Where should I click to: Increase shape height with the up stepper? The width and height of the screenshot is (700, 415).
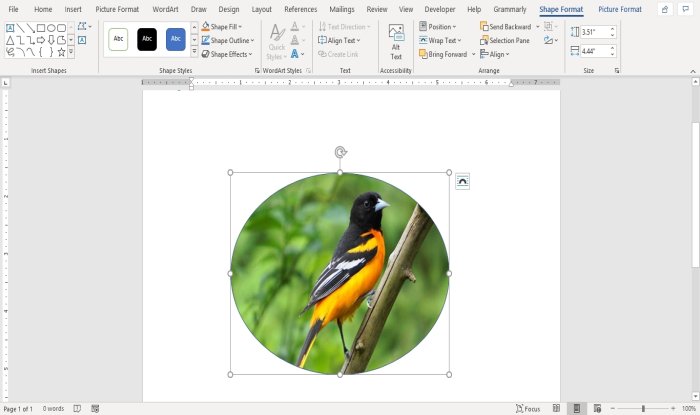[612, 29]
